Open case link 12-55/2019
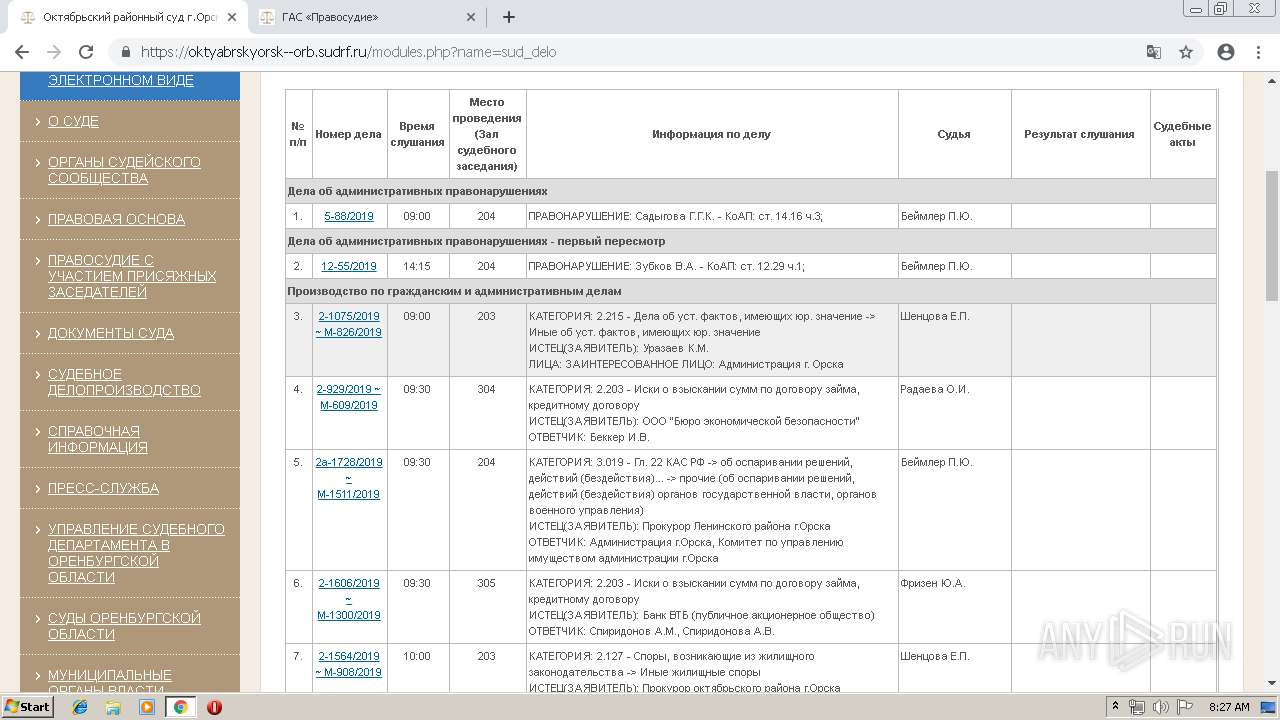Image resolution: width=1280 pixels, height=720 pixels. 349,266
